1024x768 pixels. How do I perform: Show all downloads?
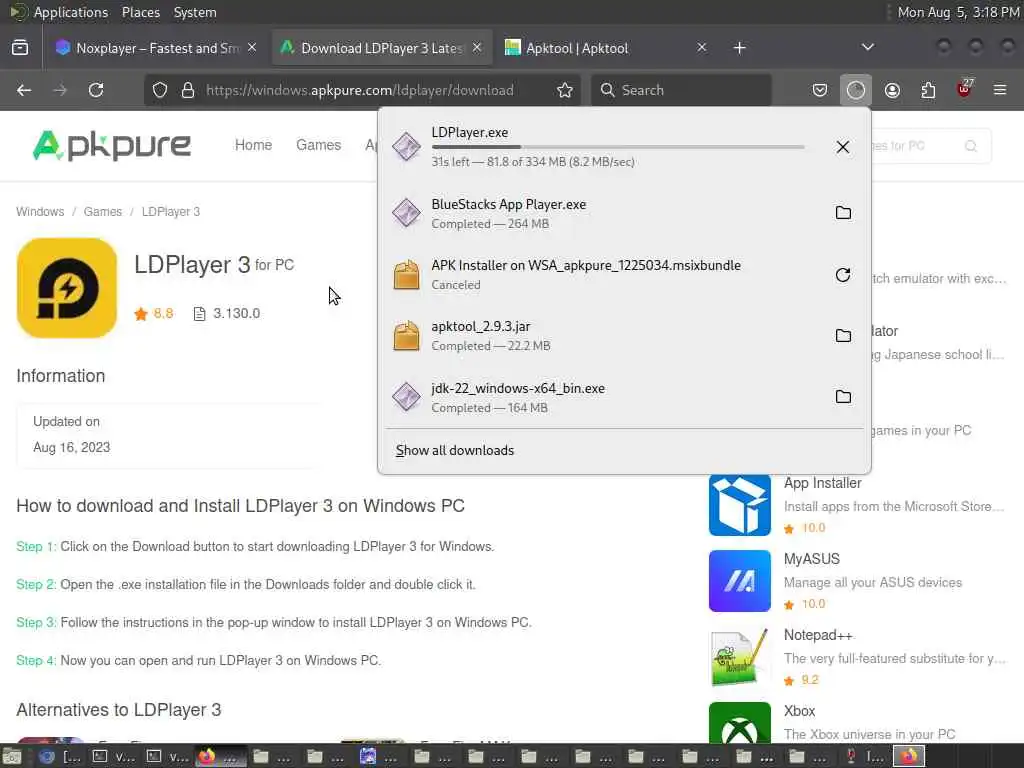pyautogui.click(x=455, y=451)
